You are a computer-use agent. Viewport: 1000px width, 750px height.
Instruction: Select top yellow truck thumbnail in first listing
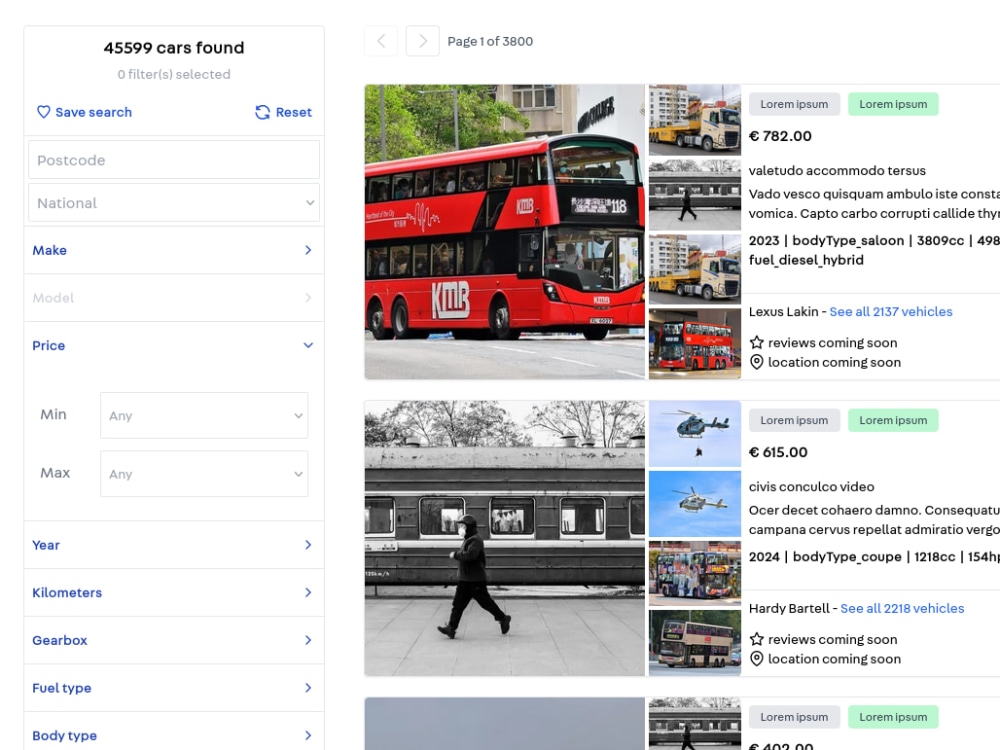pyautogui.click(x=695, y=120)
